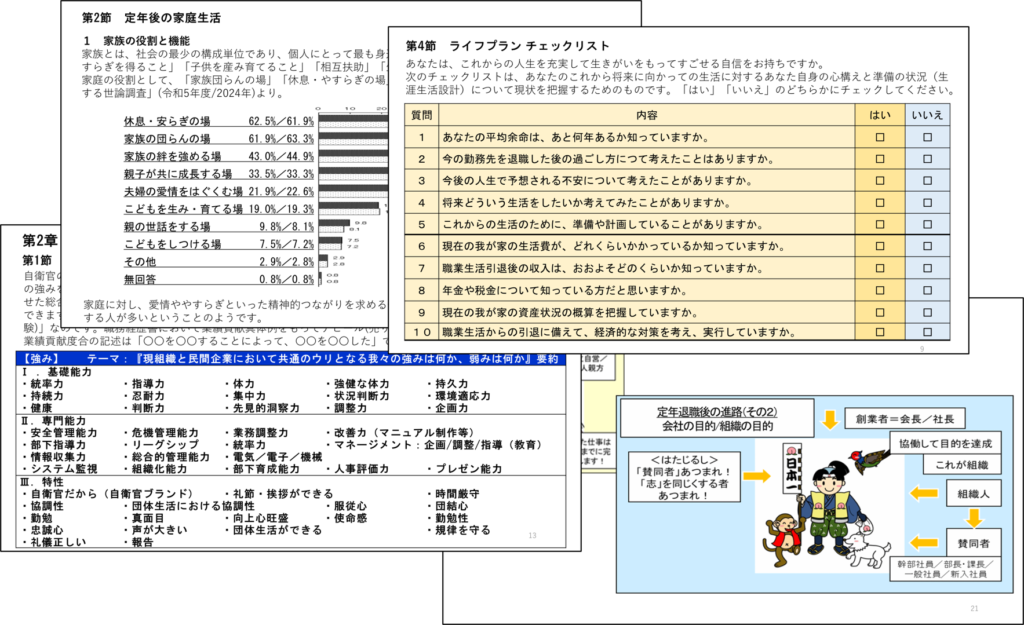This screenshot has height=625, width=1024.
Task: Click the 日本一 banner flag
Action: tap(792, 470)
